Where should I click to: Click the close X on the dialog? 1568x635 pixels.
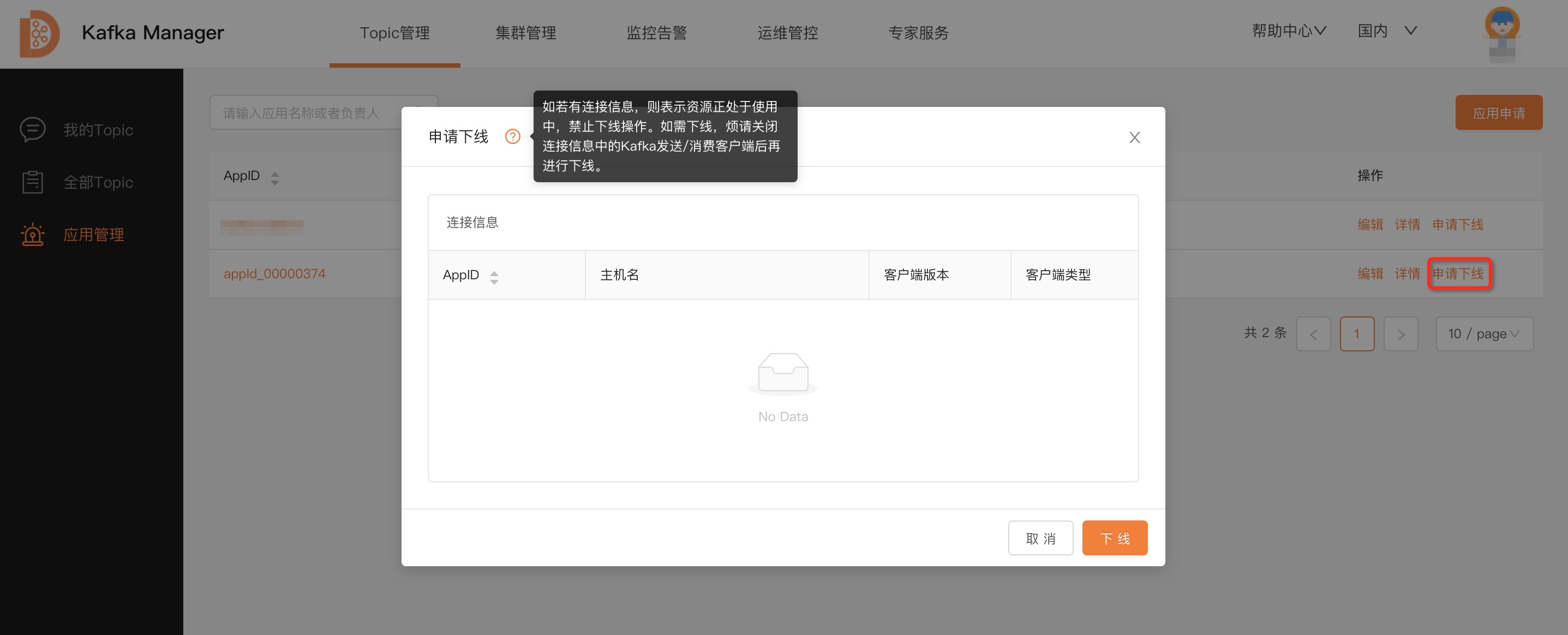coord(1134,137)
